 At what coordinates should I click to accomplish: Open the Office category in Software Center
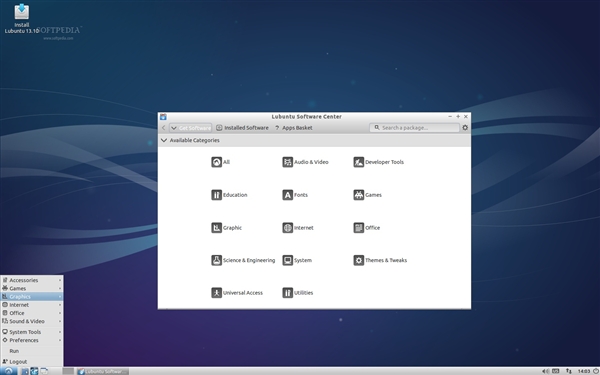(367, 228)
